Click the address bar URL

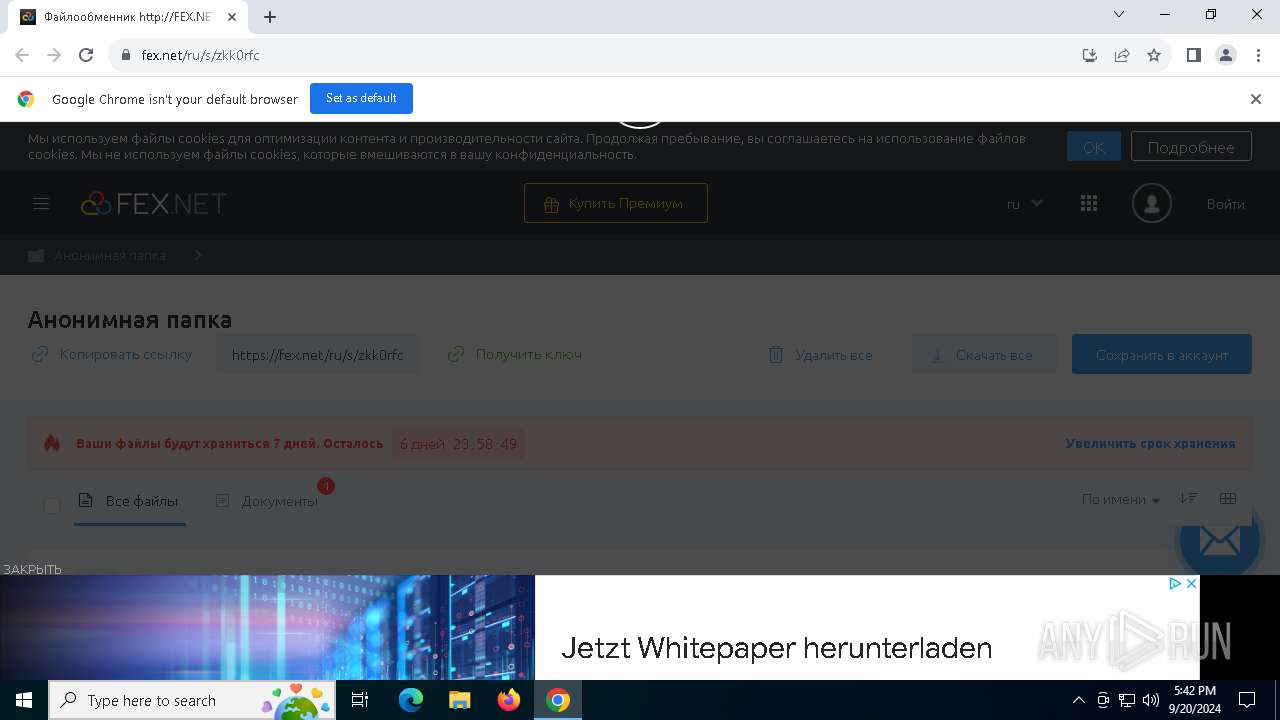(200, 55)
